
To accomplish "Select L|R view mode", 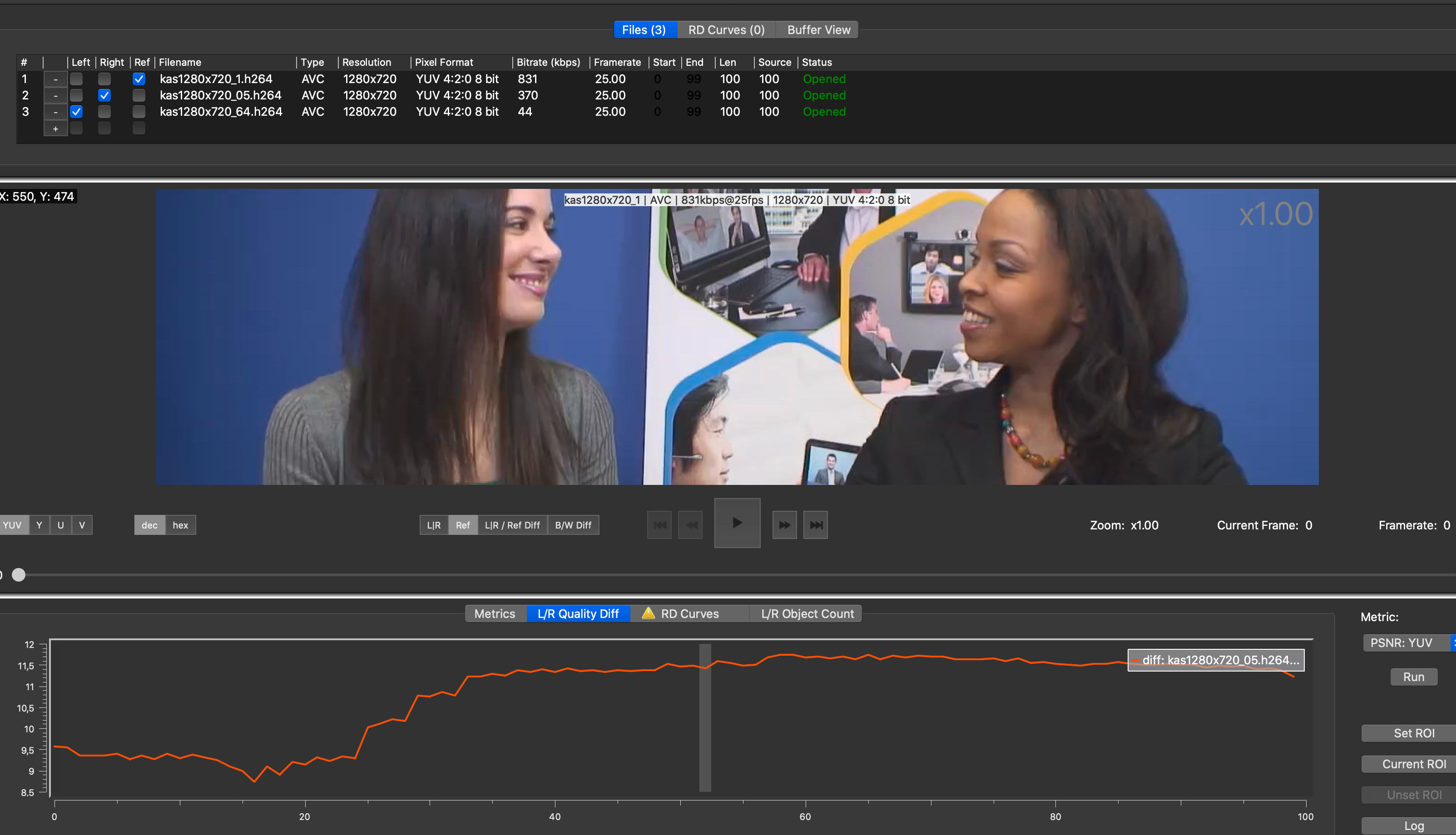I will tap(434, 525).
